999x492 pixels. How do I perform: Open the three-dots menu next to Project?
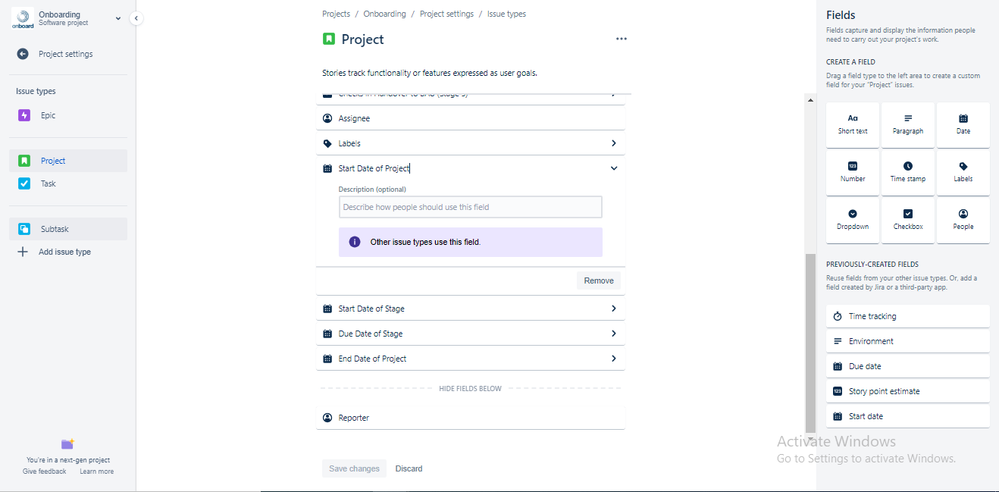tap(621, 39)
